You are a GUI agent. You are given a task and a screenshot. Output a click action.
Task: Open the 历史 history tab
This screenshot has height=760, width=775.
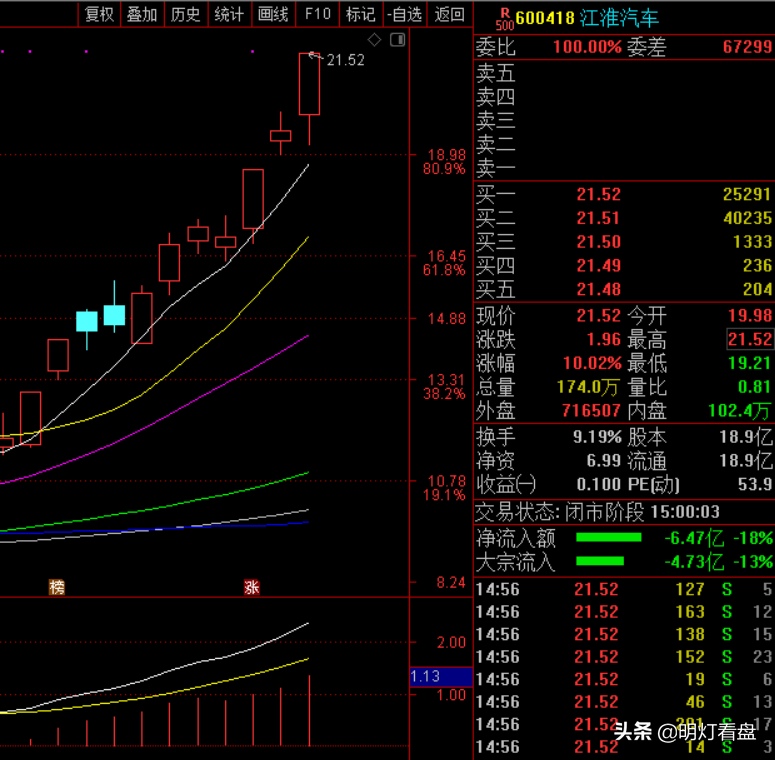(185, 14)
